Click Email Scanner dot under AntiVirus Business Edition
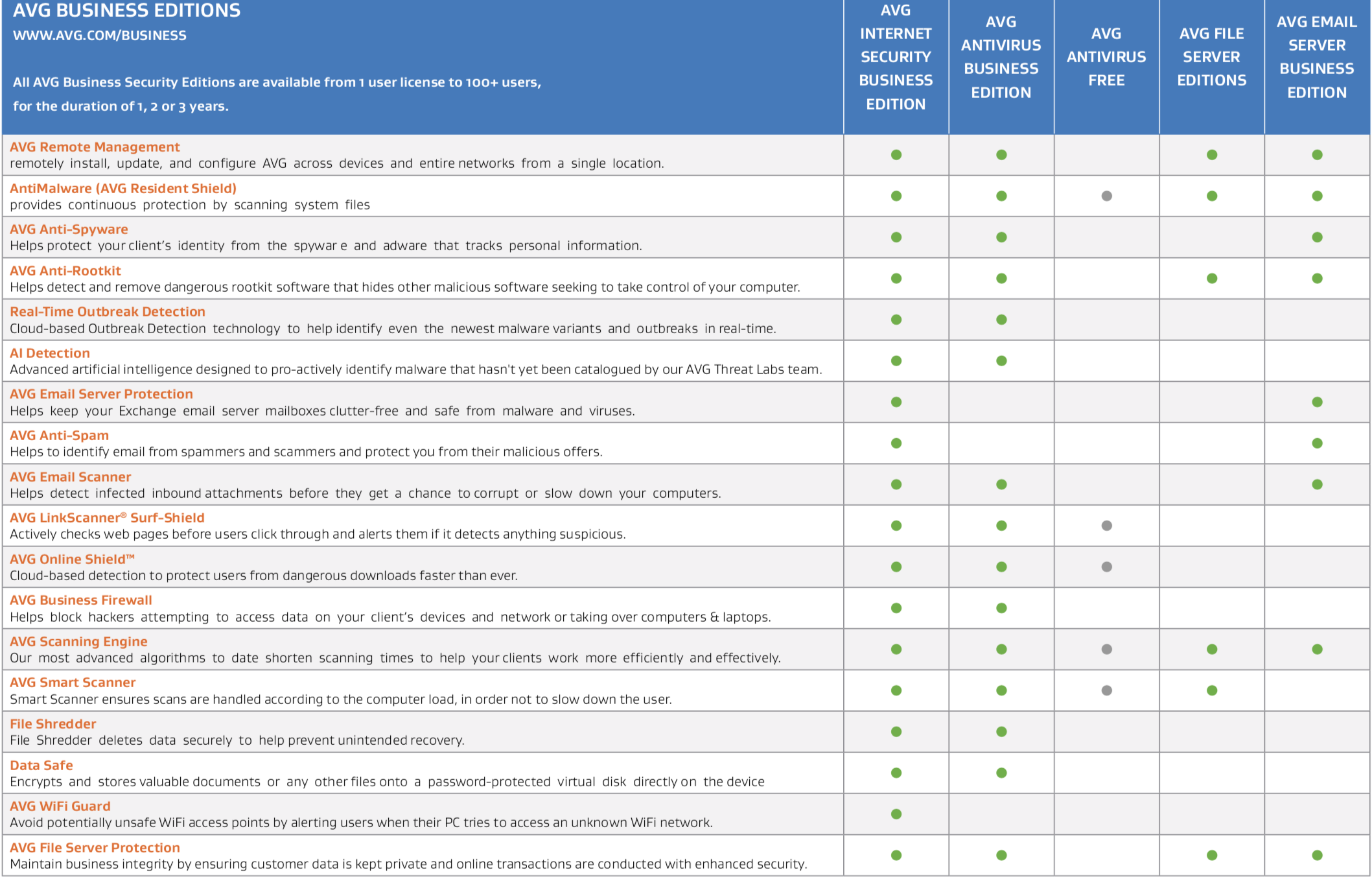The width and height of the screenshot is (1372, 879). 1001,484
